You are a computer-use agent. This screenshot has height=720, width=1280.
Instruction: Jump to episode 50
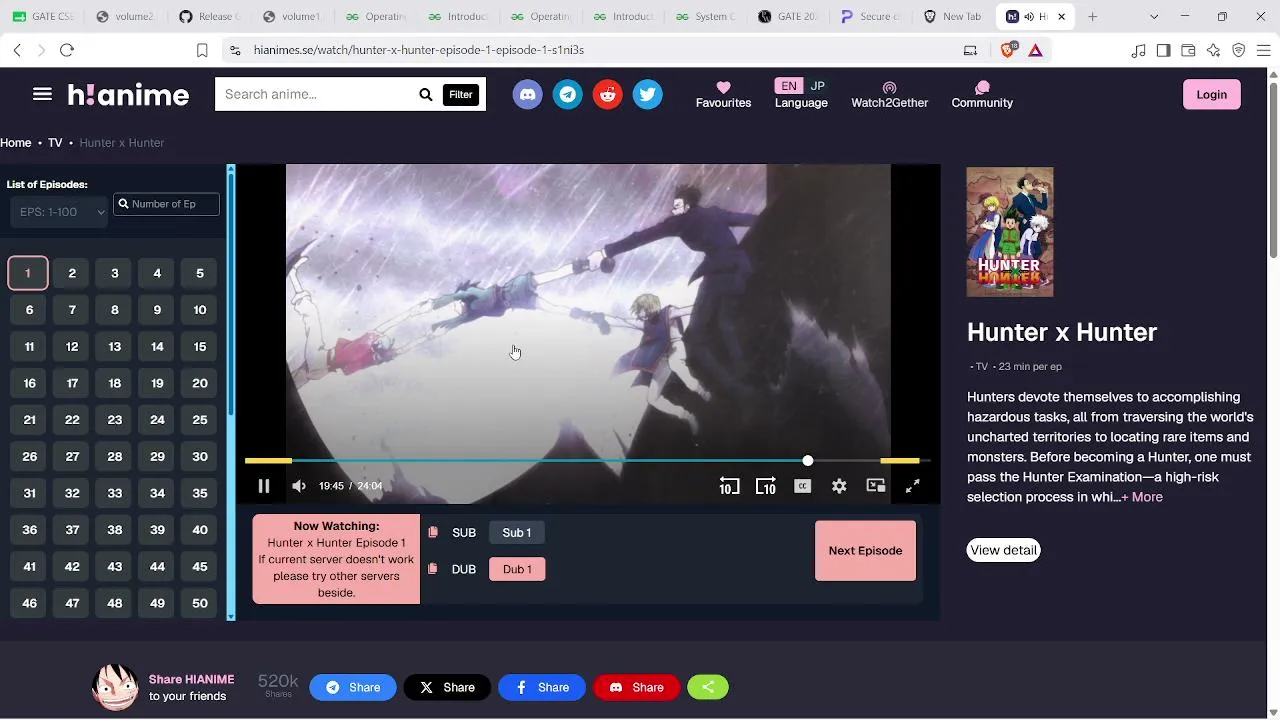coord(200,603)
